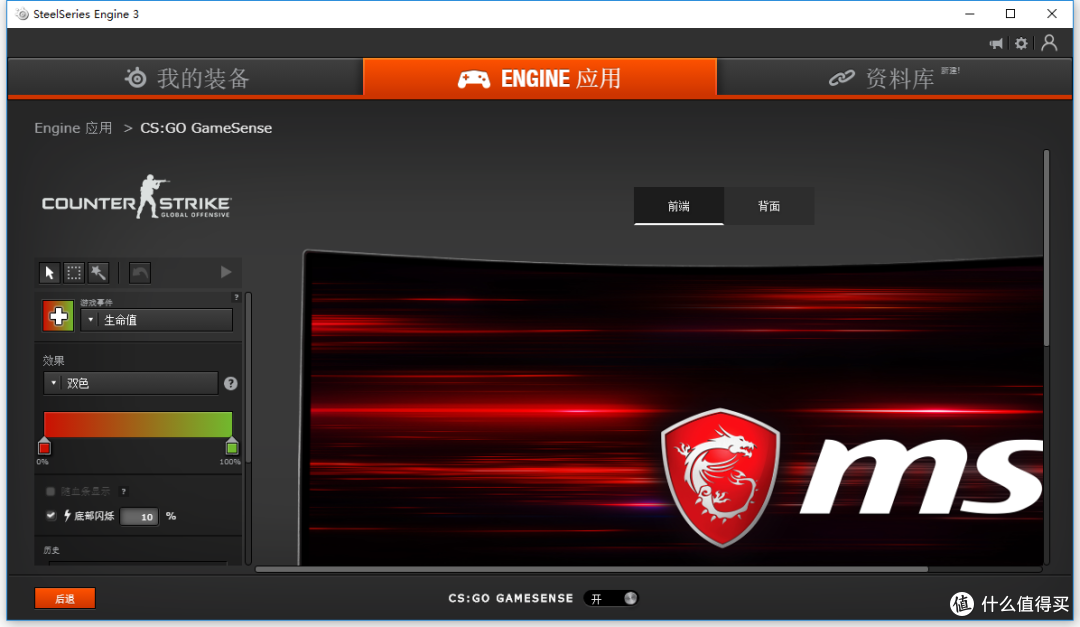Select the 前端 view tab
The image size is (1080, 627).
[x=678, y=206]
